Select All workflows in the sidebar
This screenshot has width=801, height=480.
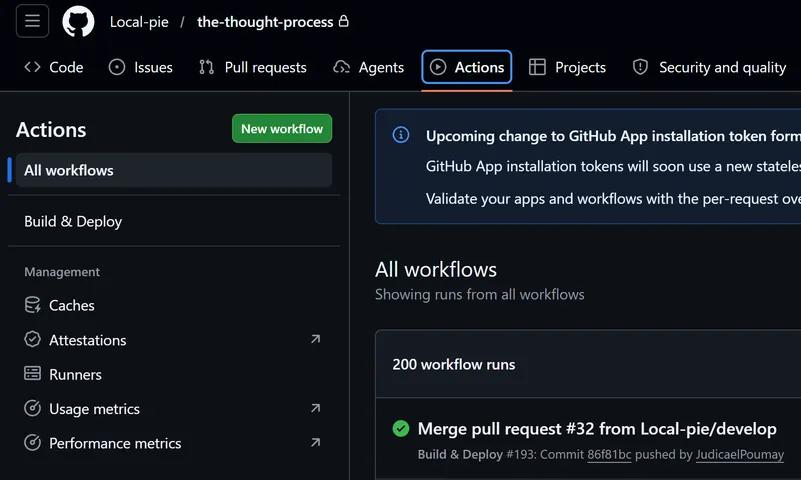click(174, 170)
